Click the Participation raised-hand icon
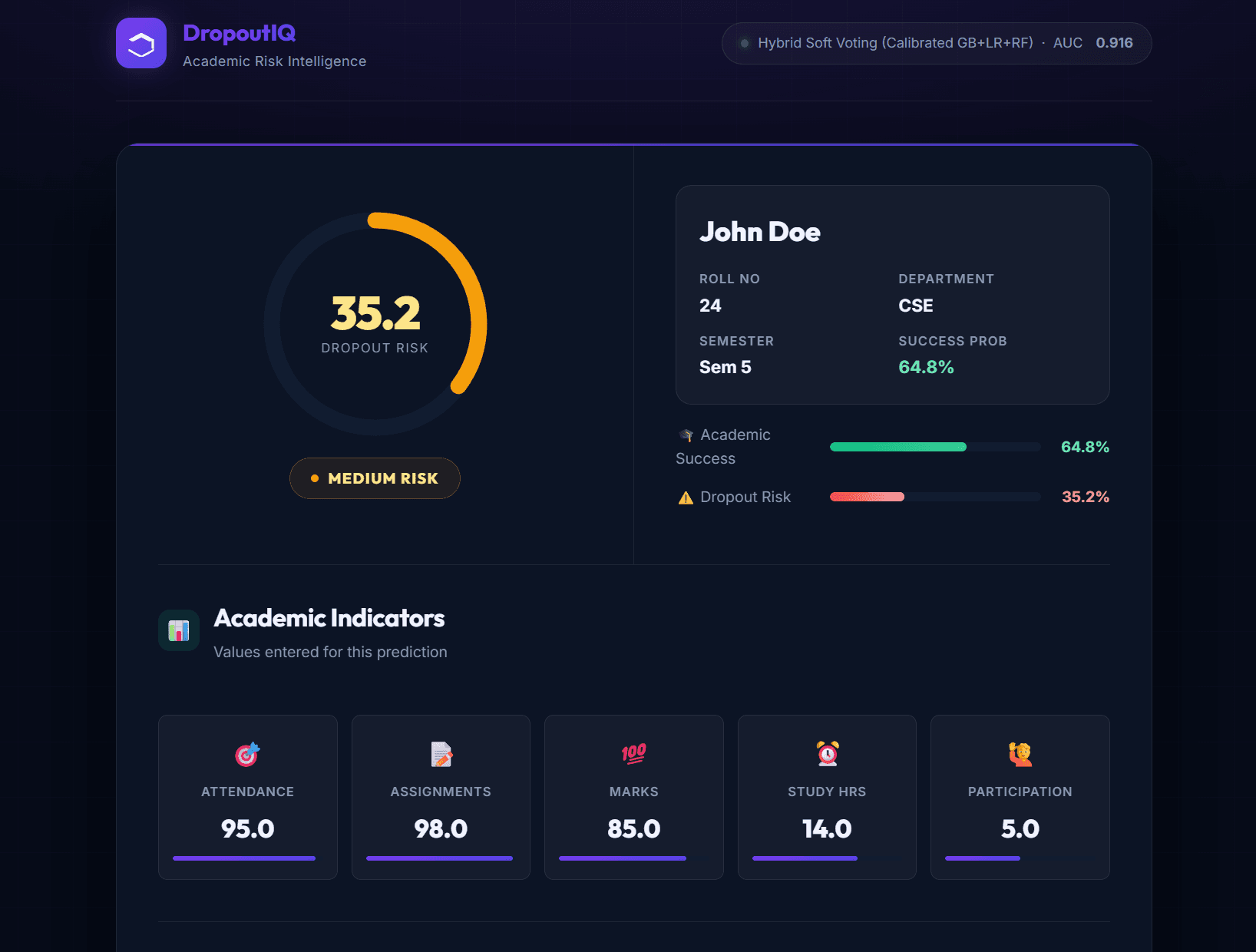 click(x=1020, y=754)
